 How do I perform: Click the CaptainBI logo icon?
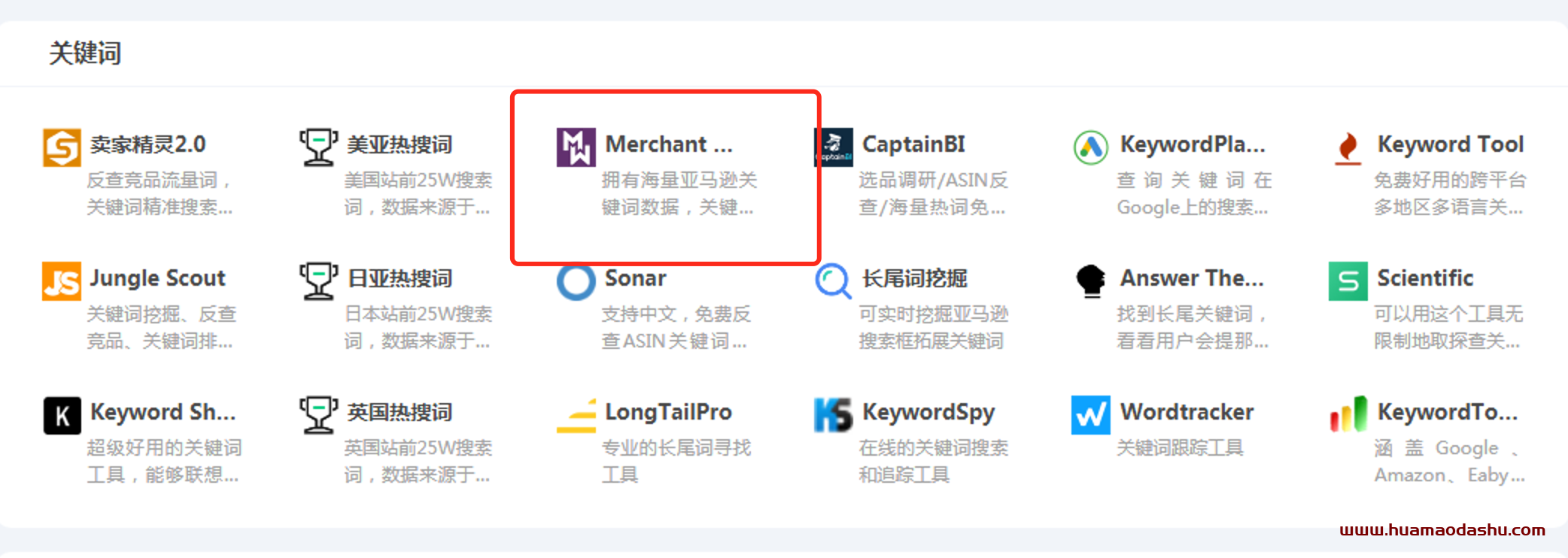pos(834,147)
